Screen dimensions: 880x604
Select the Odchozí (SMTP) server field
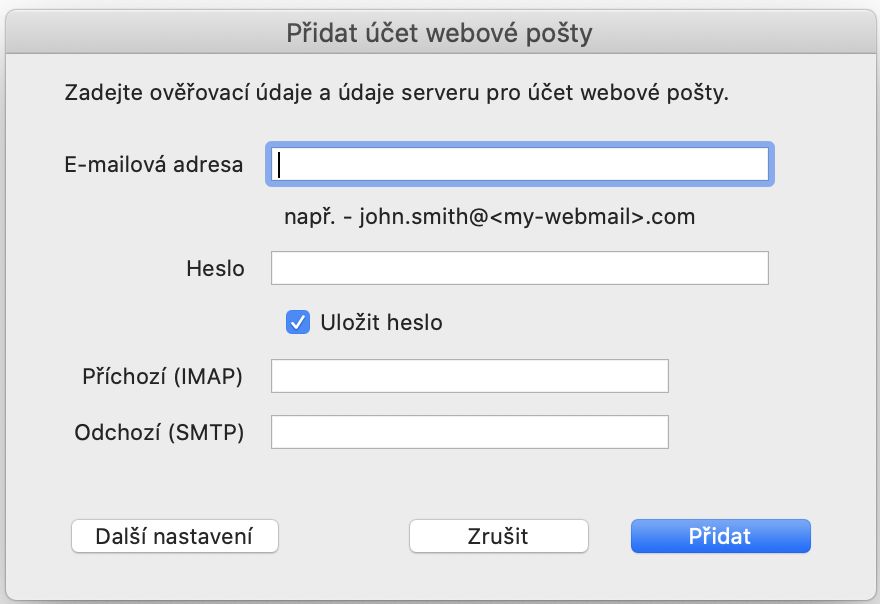[x=469, y=431]
